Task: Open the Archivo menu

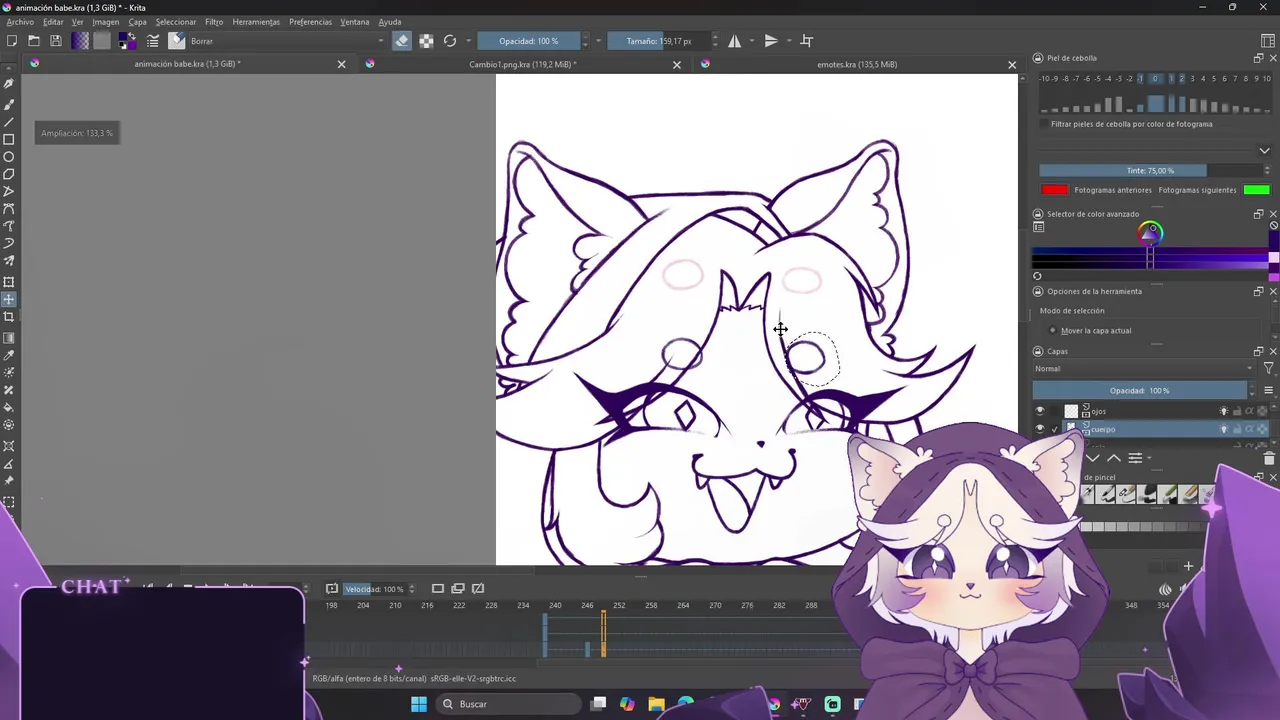Action: tap(20, 22)
